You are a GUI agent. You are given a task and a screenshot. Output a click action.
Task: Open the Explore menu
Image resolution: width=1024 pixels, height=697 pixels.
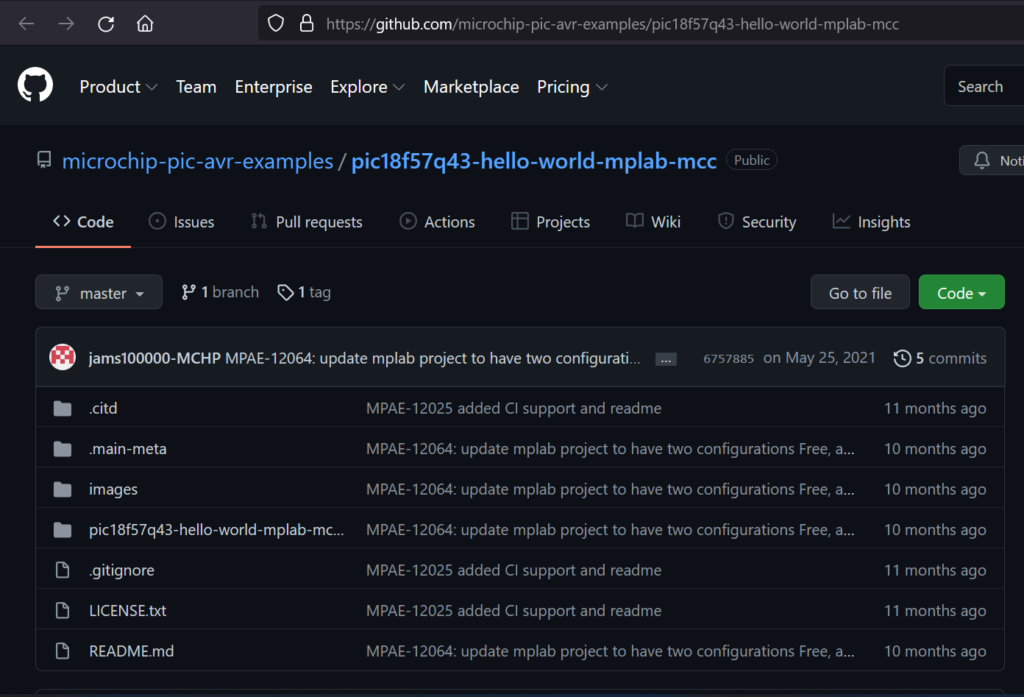[367, 87]
